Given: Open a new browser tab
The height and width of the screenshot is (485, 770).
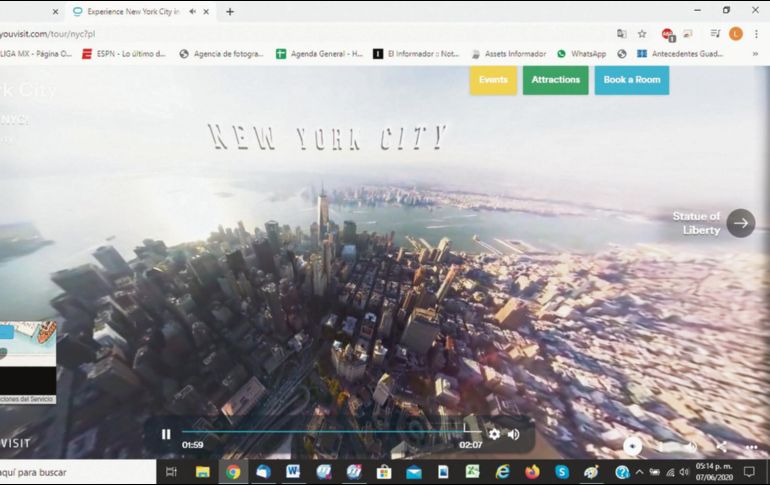Looking at the screenshot, I should pos(230,12).
